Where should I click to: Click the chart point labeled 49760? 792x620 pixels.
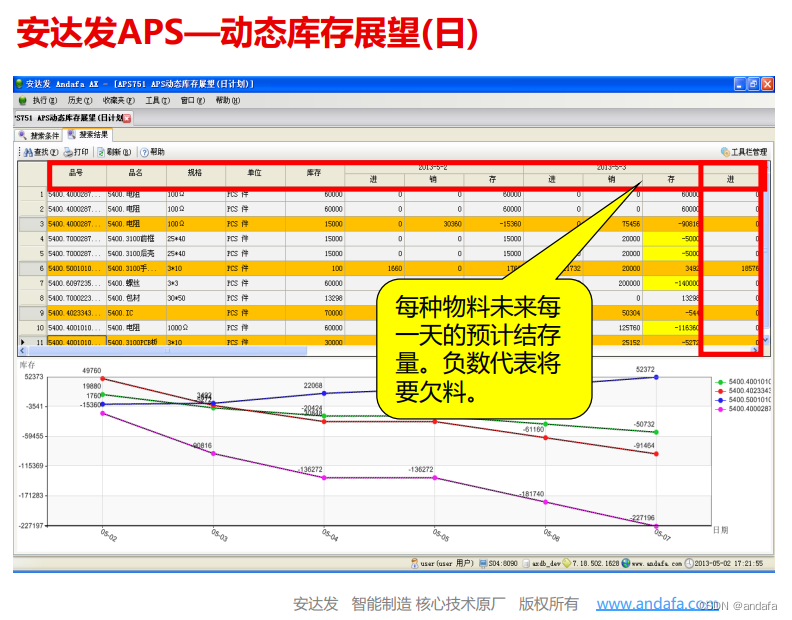coord(103,378)
